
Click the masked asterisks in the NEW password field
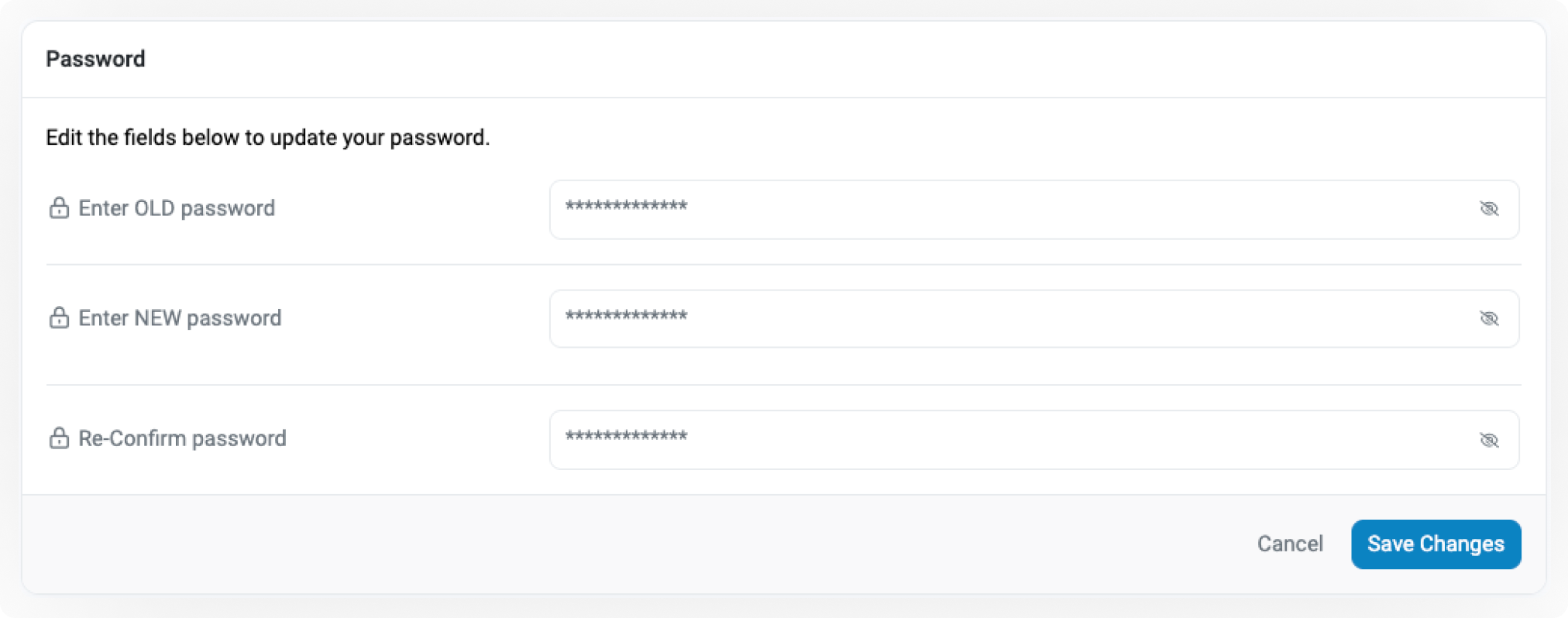(626, 317)
